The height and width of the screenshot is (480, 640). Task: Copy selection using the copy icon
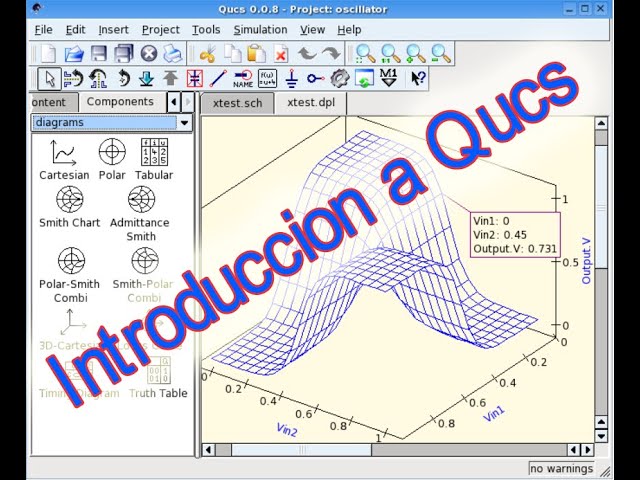pos(233,53)
